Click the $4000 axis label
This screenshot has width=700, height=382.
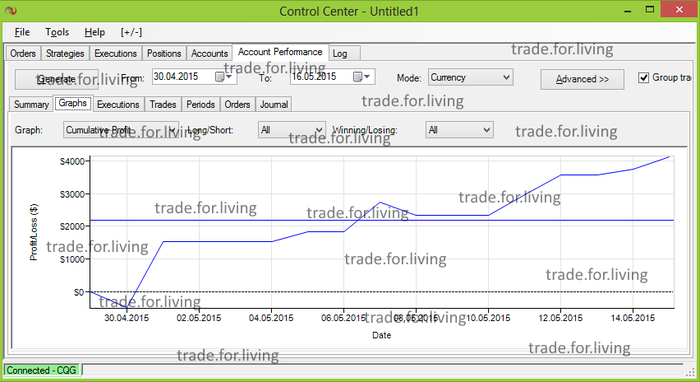(72, 161)
